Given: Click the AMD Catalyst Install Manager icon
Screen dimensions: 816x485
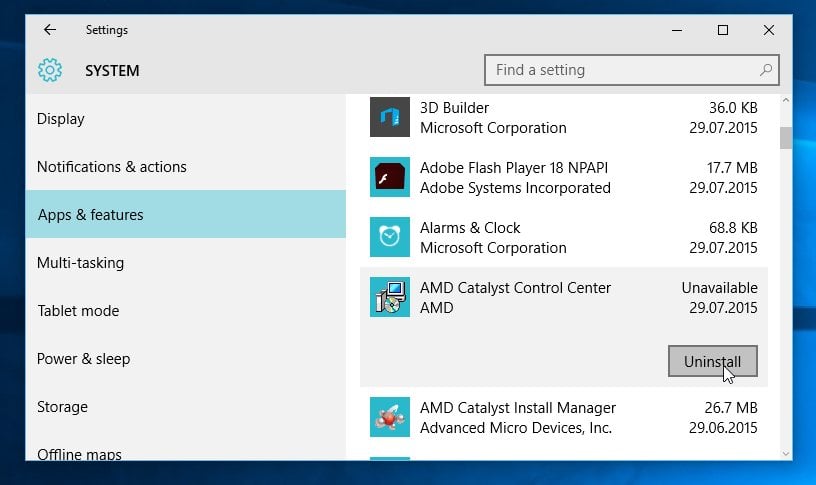Looking at the screenshot, I should [x=390, y=418].
